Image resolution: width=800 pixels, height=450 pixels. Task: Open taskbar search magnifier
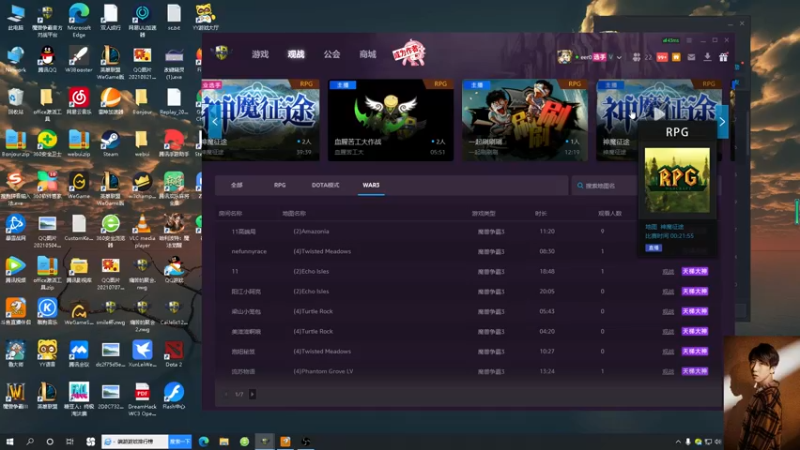tap(30, 441)
